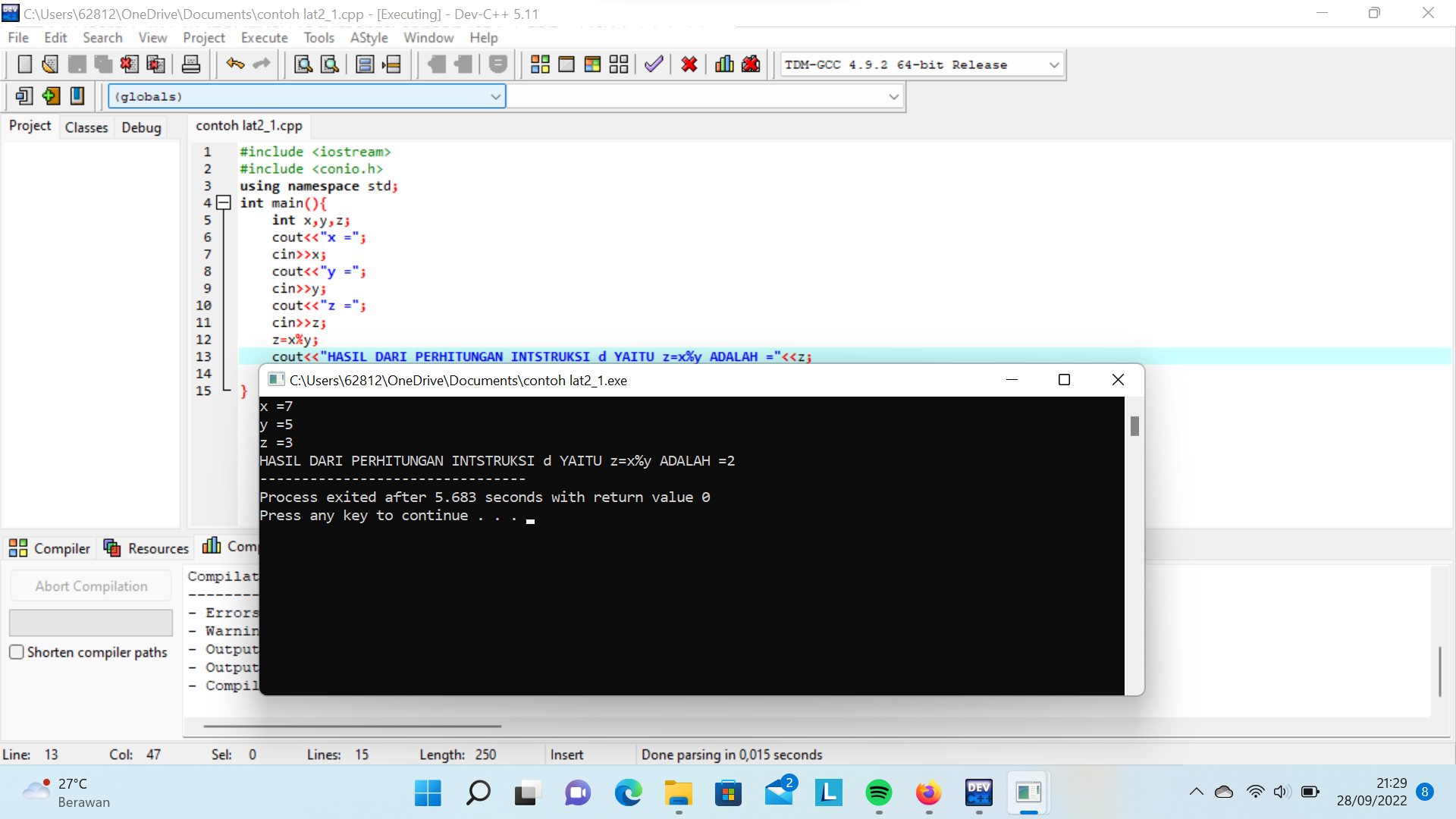Screen dimensions: 1456x819
Task: Click the red X Stop Execution icon
Action: click(x=689, y=64)
